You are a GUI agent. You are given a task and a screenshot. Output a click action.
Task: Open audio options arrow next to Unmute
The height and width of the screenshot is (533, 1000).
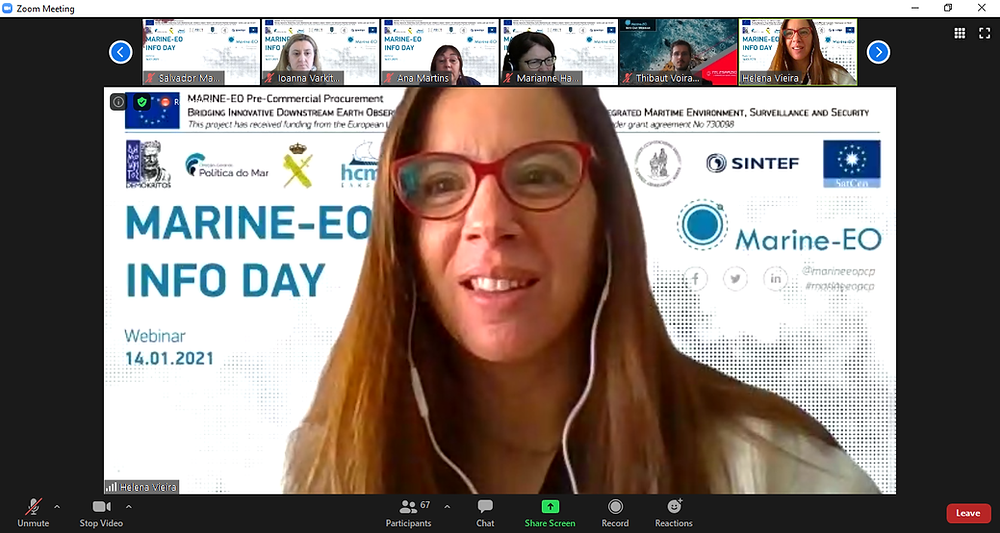click(x=57, y=507)
